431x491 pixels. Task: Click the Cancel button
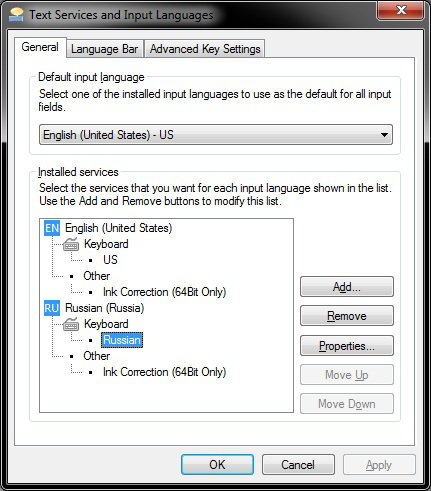(298, 465)
